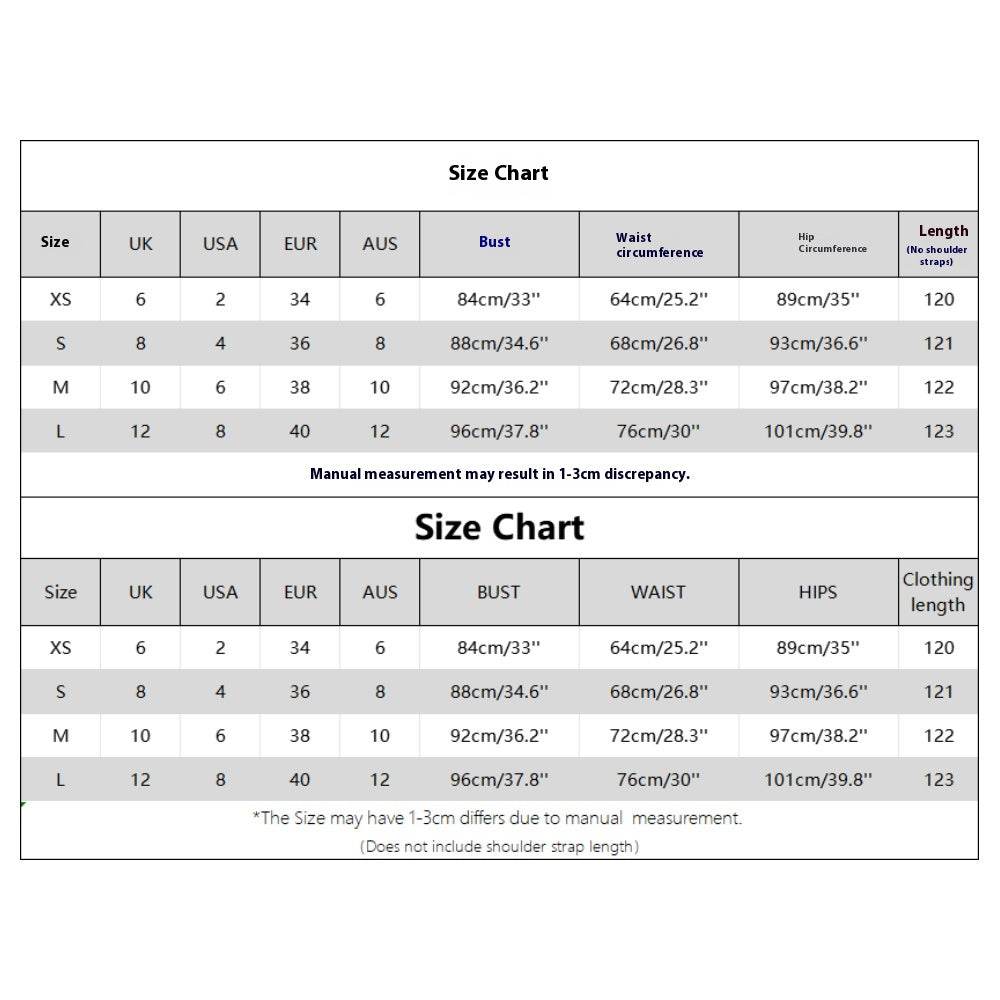Click the large "Size Chart" heading

click(x=499, y=527)
